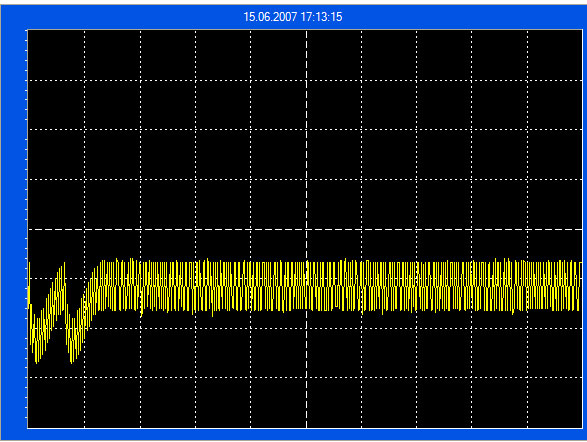Click the blue bottom border below the plot

tap(294, 434)
